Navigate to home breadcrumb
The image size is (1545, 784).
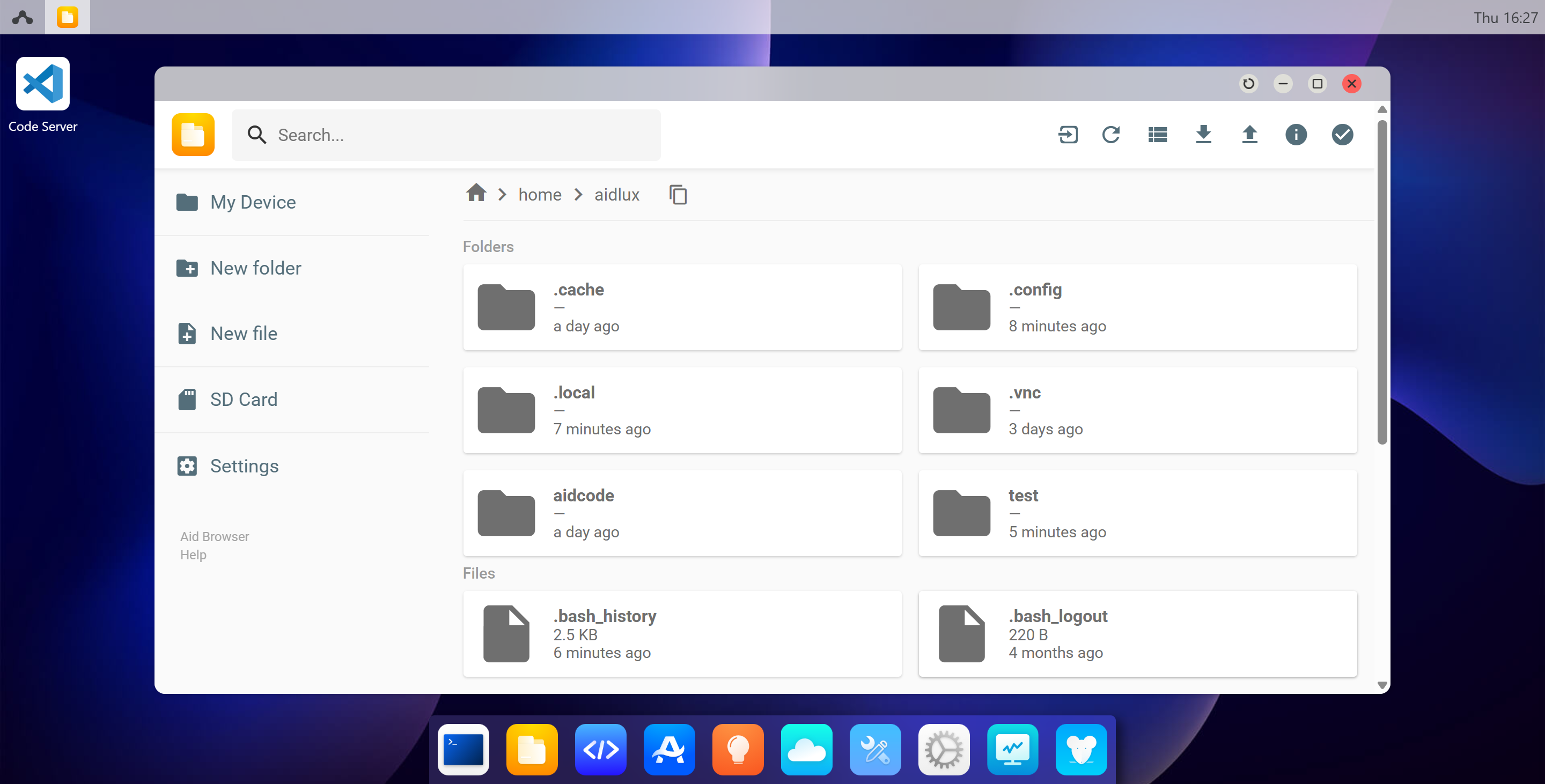tap(540, 195)
